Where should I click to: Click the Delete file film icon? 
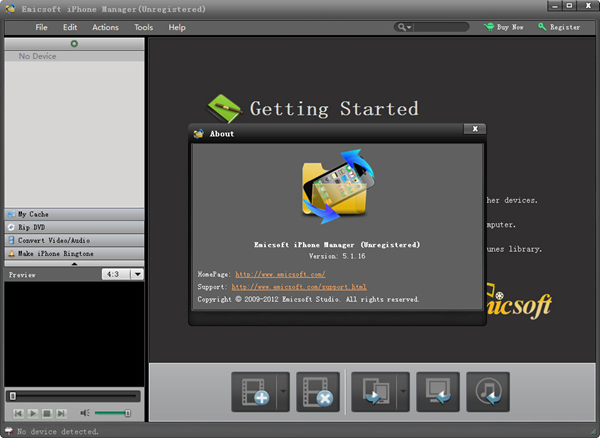[x=318, y=392]
